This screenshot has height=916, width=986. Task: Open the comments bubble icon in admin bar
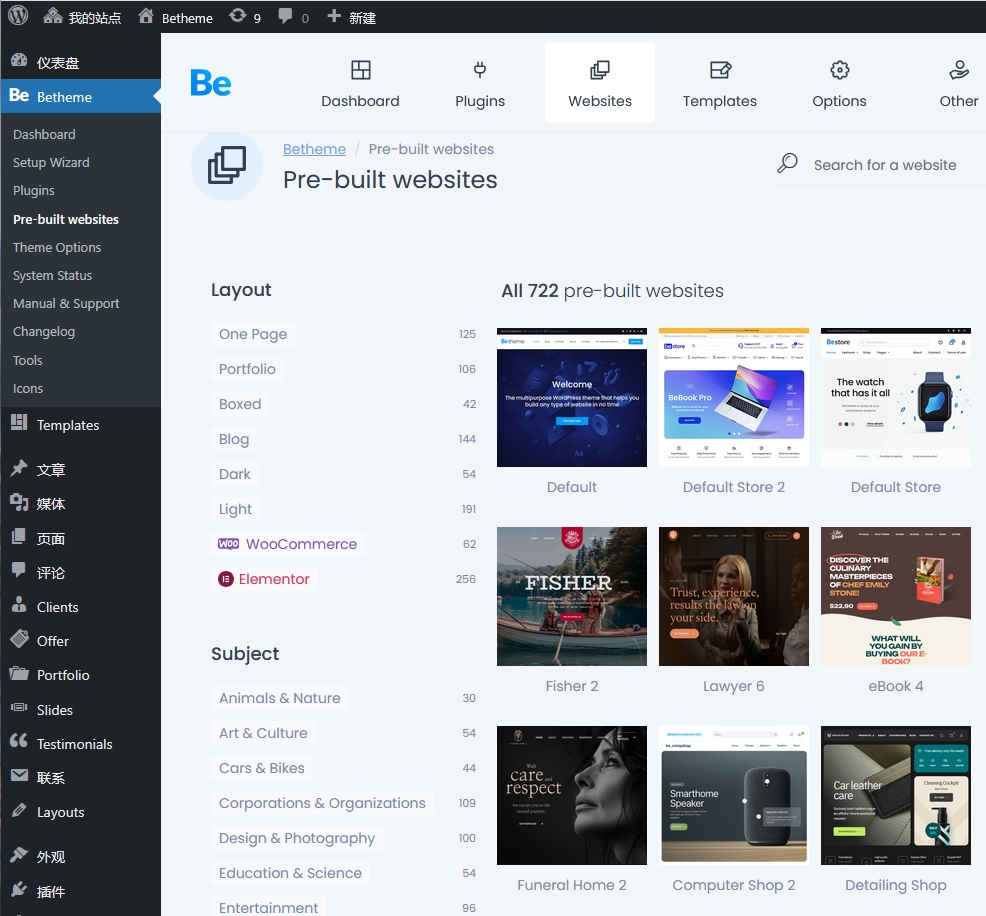pos(285,16)
